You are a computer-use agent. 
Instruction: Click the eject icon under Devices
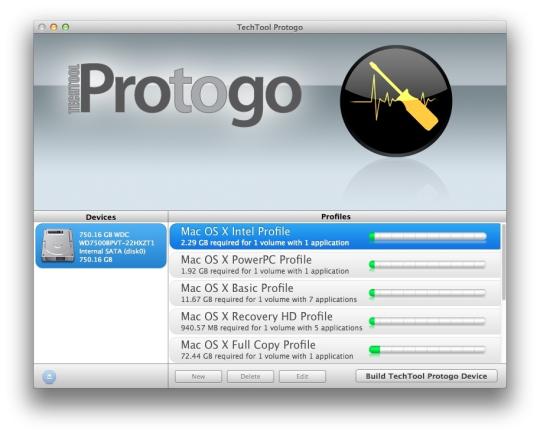coord(49,376)
